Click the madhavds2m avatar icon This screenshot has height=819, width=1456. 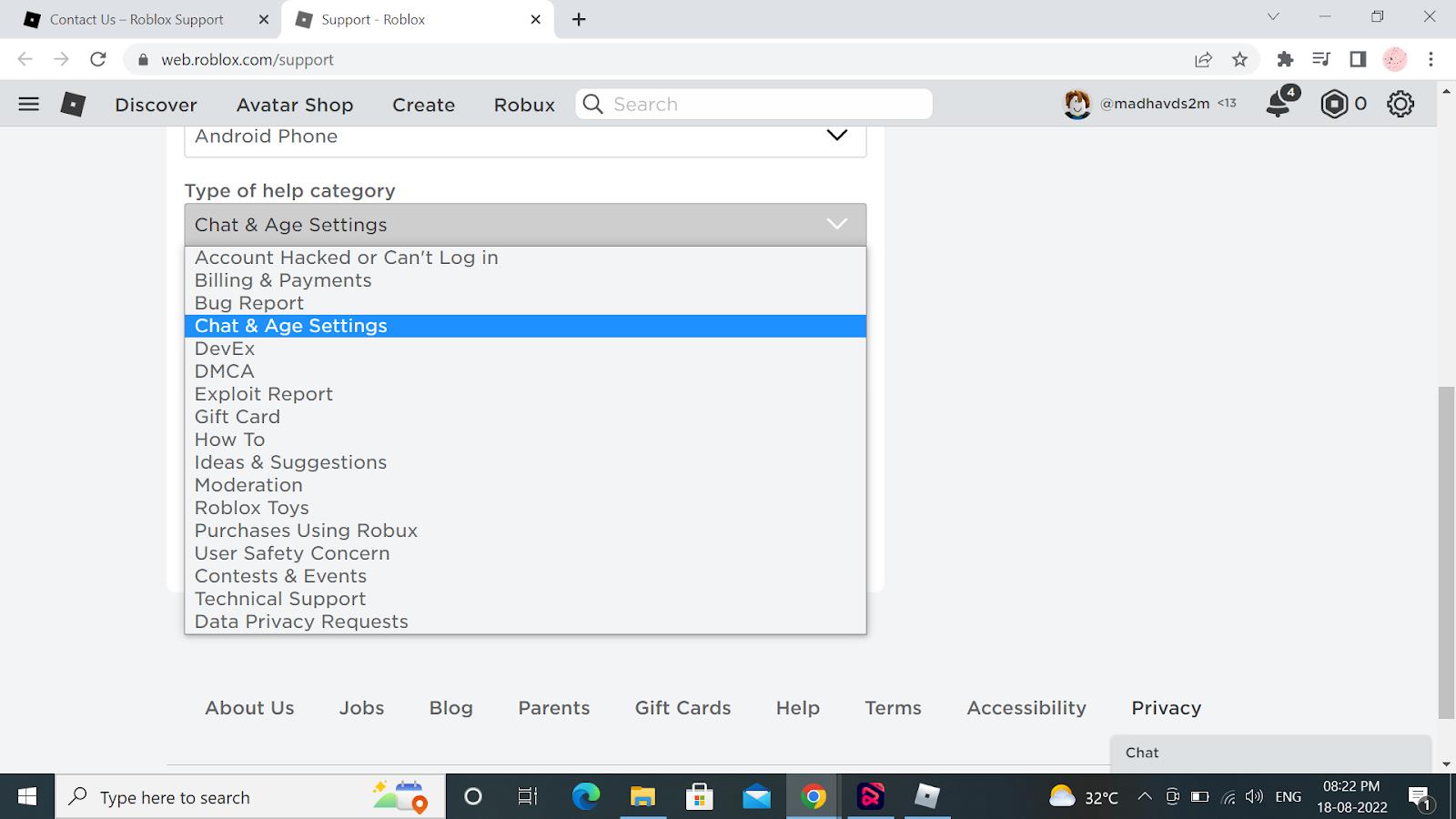[x=1077, y=104]
